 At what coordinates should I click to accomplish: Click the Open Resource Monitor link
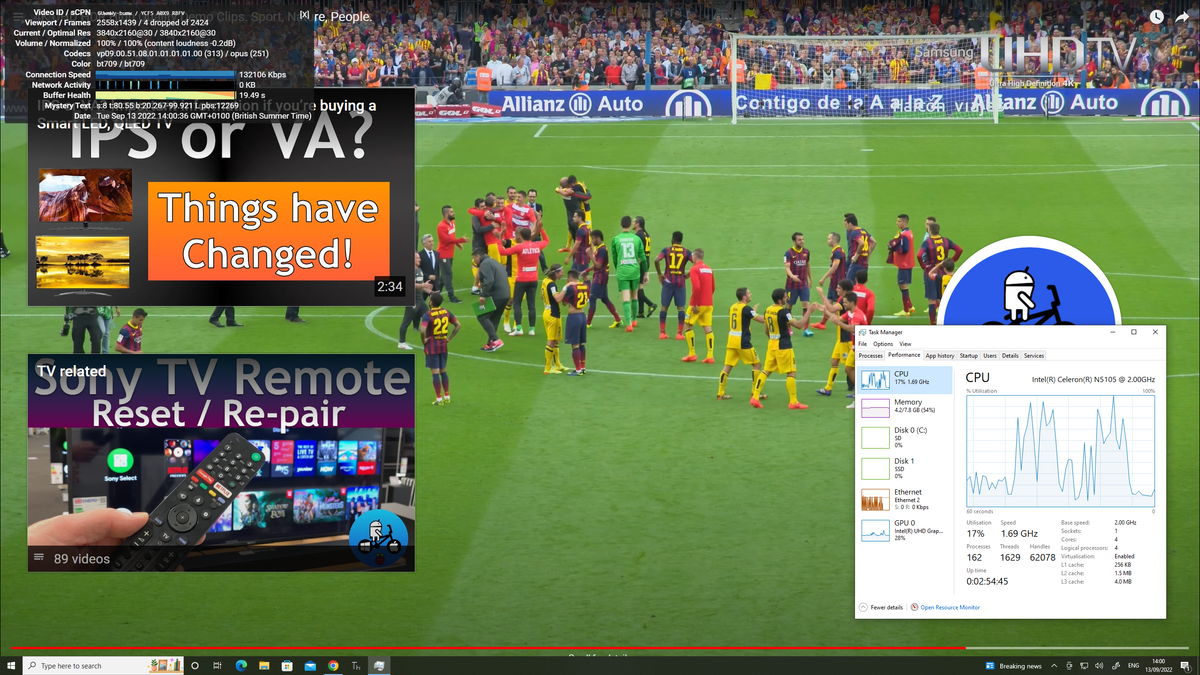[x=950, y=607]
